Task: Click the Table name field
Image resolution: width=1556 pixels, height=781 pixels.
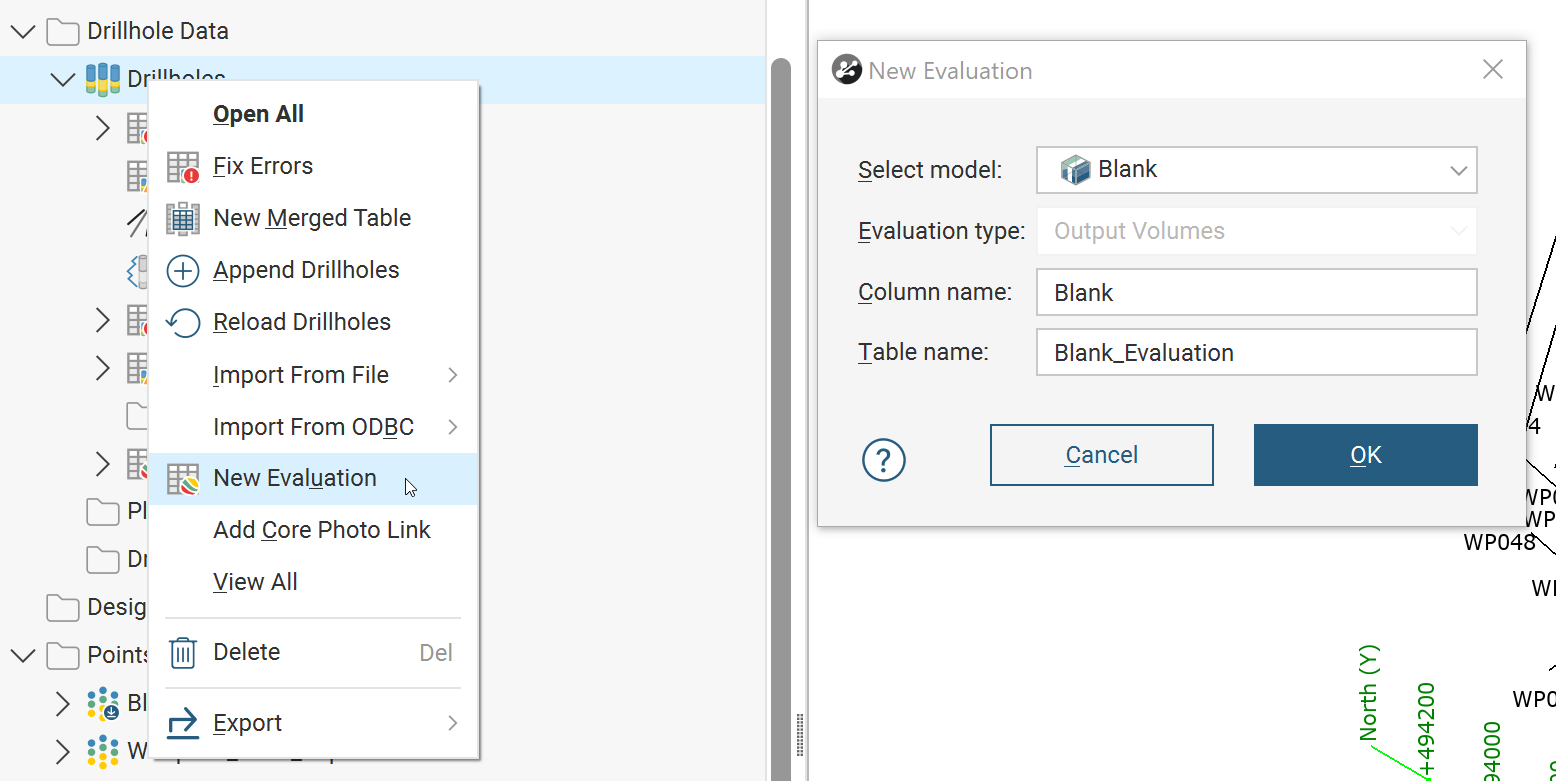Action: coord(1257,353)
